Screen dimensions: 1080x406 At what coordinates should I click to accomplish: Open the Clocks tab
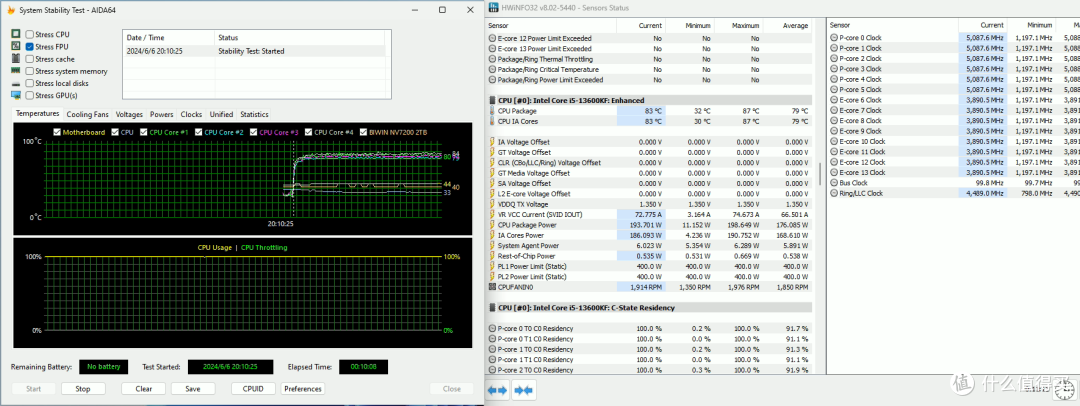pyautogui.click(x=191, y=114)
